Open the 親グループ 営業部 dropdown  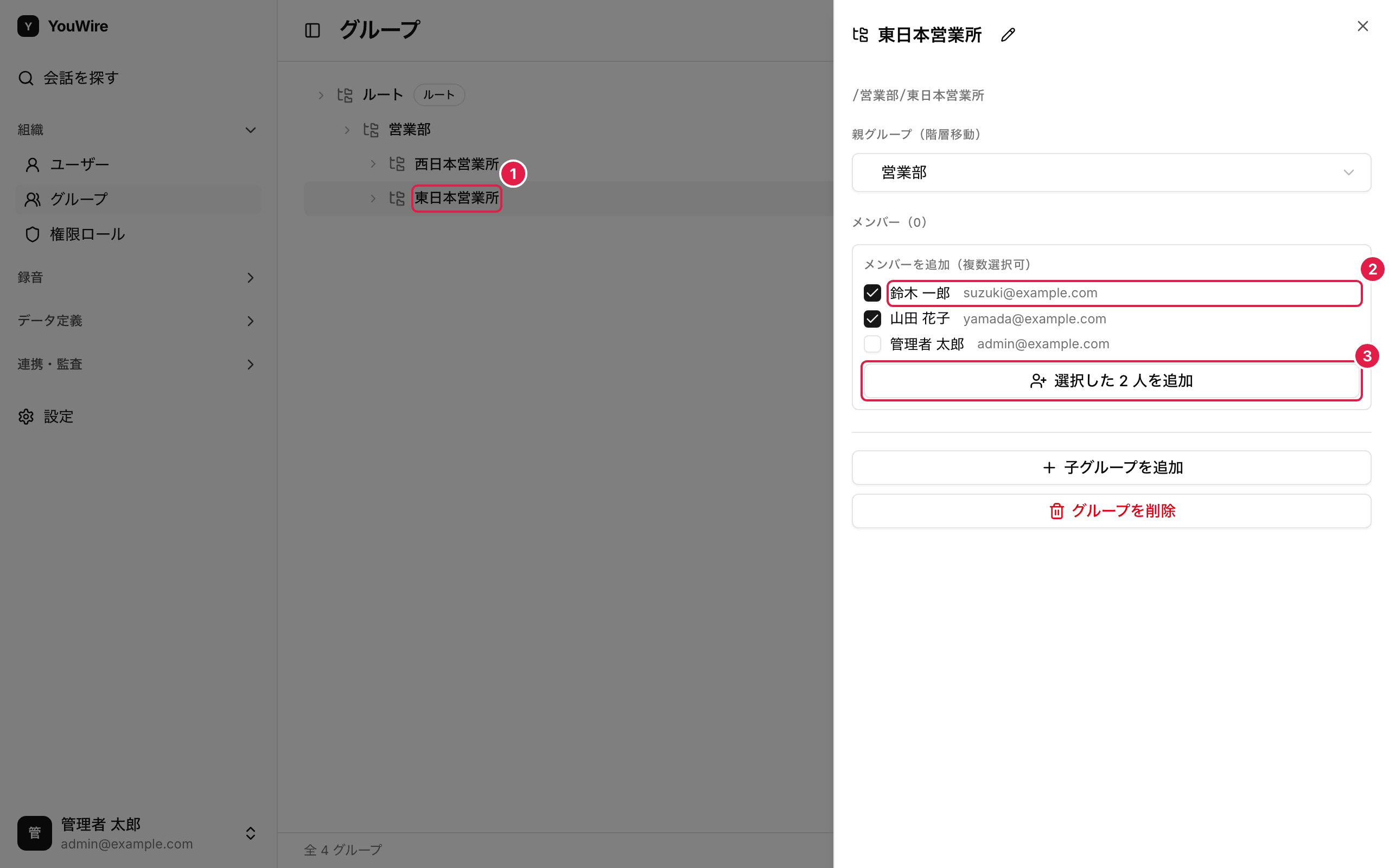(1111, 173)
